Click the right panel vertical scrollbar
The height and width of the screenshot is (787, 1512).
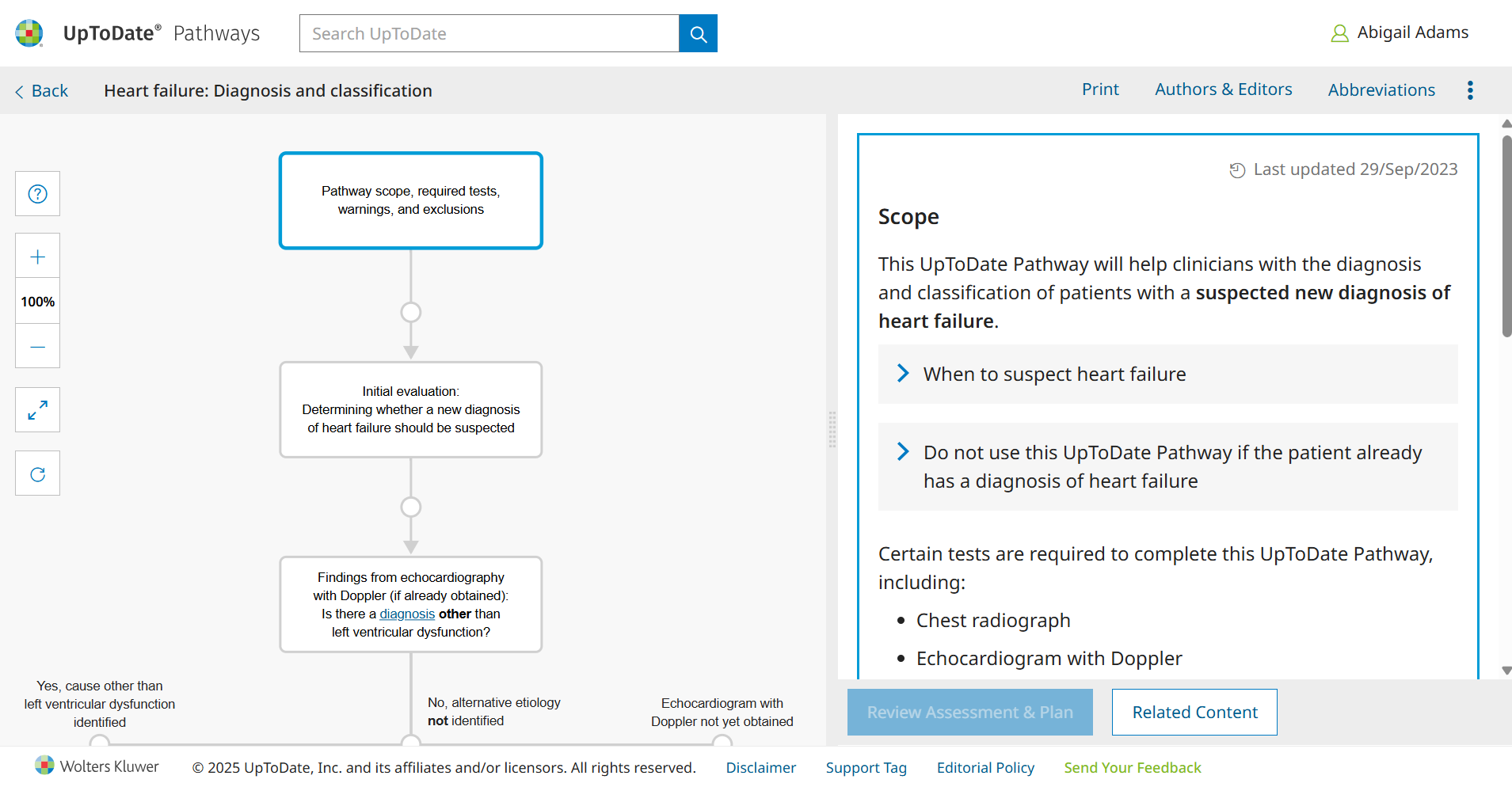(1506, 238)
